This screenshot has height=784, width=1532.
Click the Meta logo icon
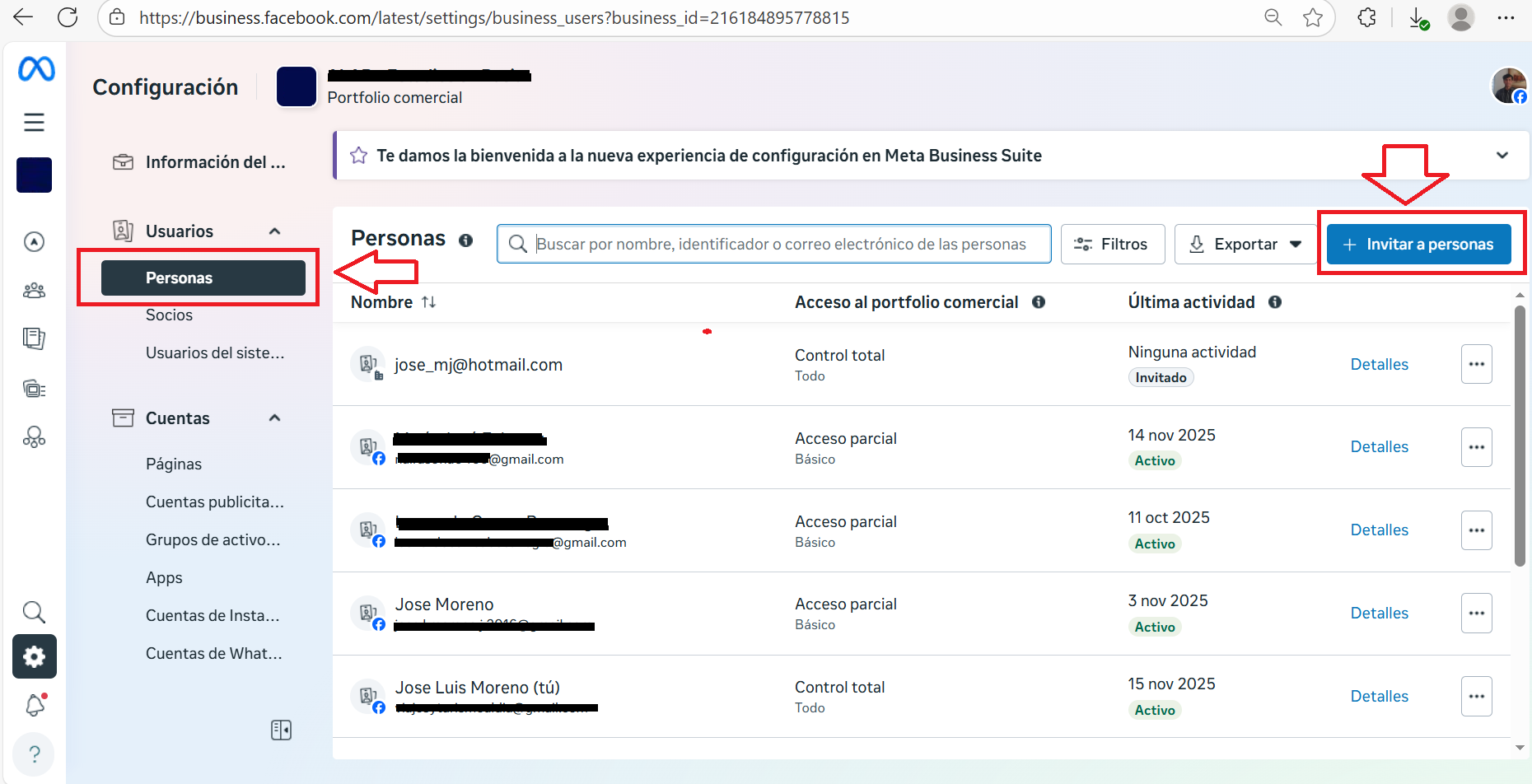tap(36, 69)
